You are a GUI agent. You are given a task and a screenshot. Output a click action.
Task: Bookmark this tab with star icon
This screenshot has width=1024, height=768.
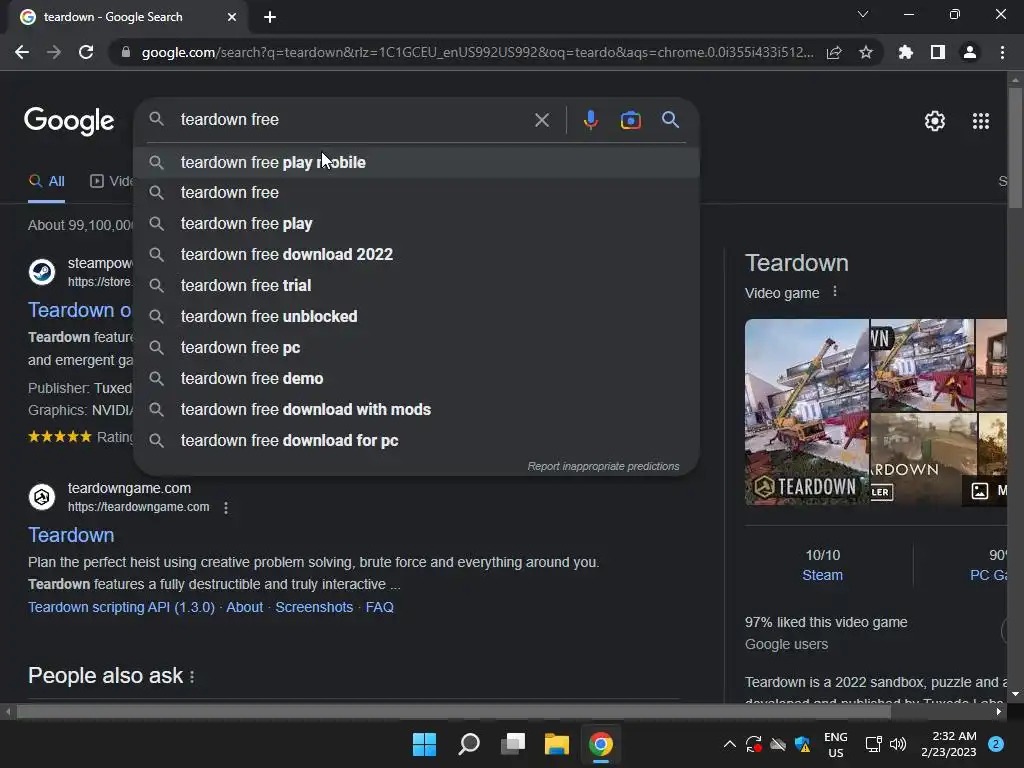coord(865,52)
